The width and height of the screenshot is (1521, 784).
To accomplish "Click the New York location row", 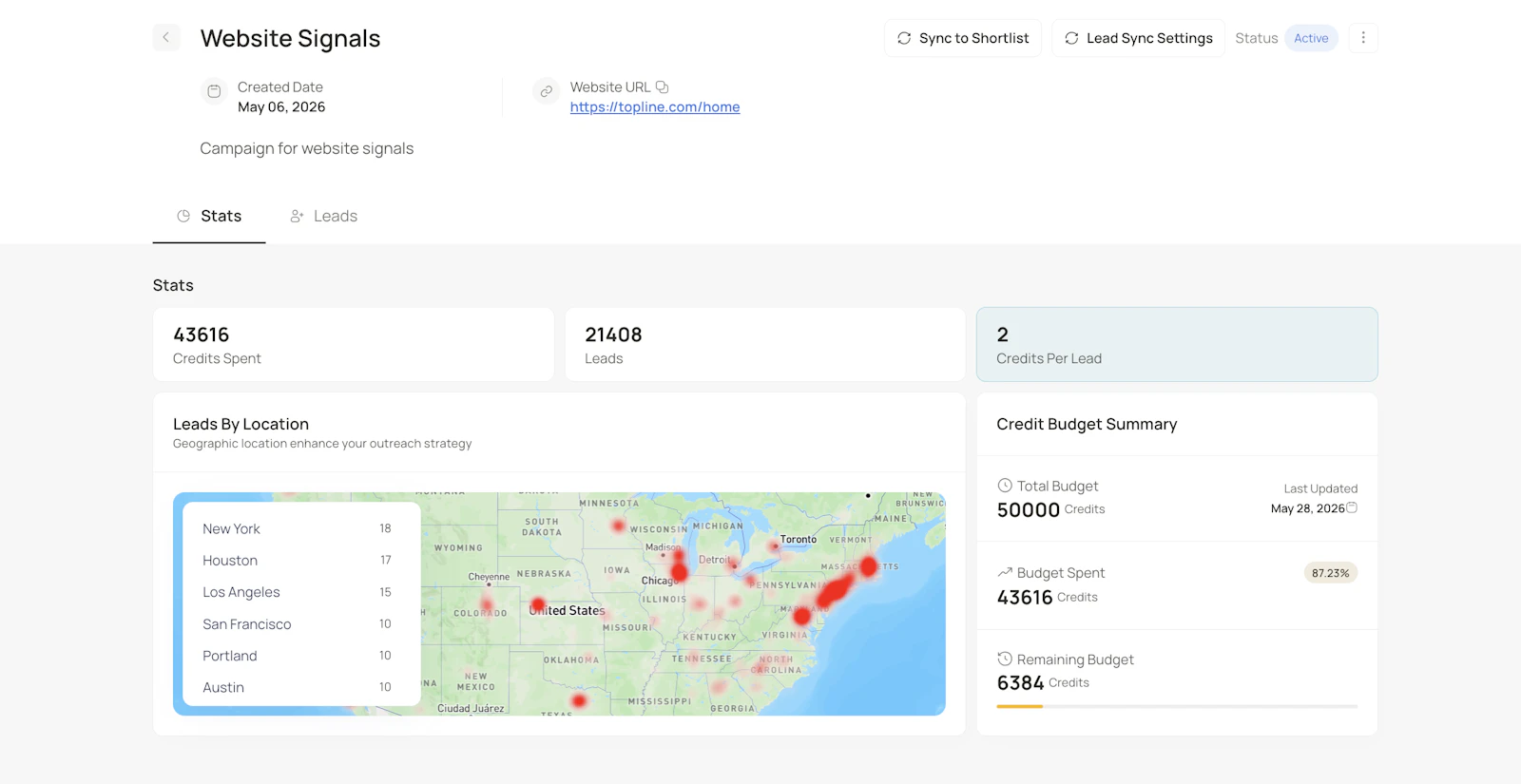I will (x=298, y=529).
